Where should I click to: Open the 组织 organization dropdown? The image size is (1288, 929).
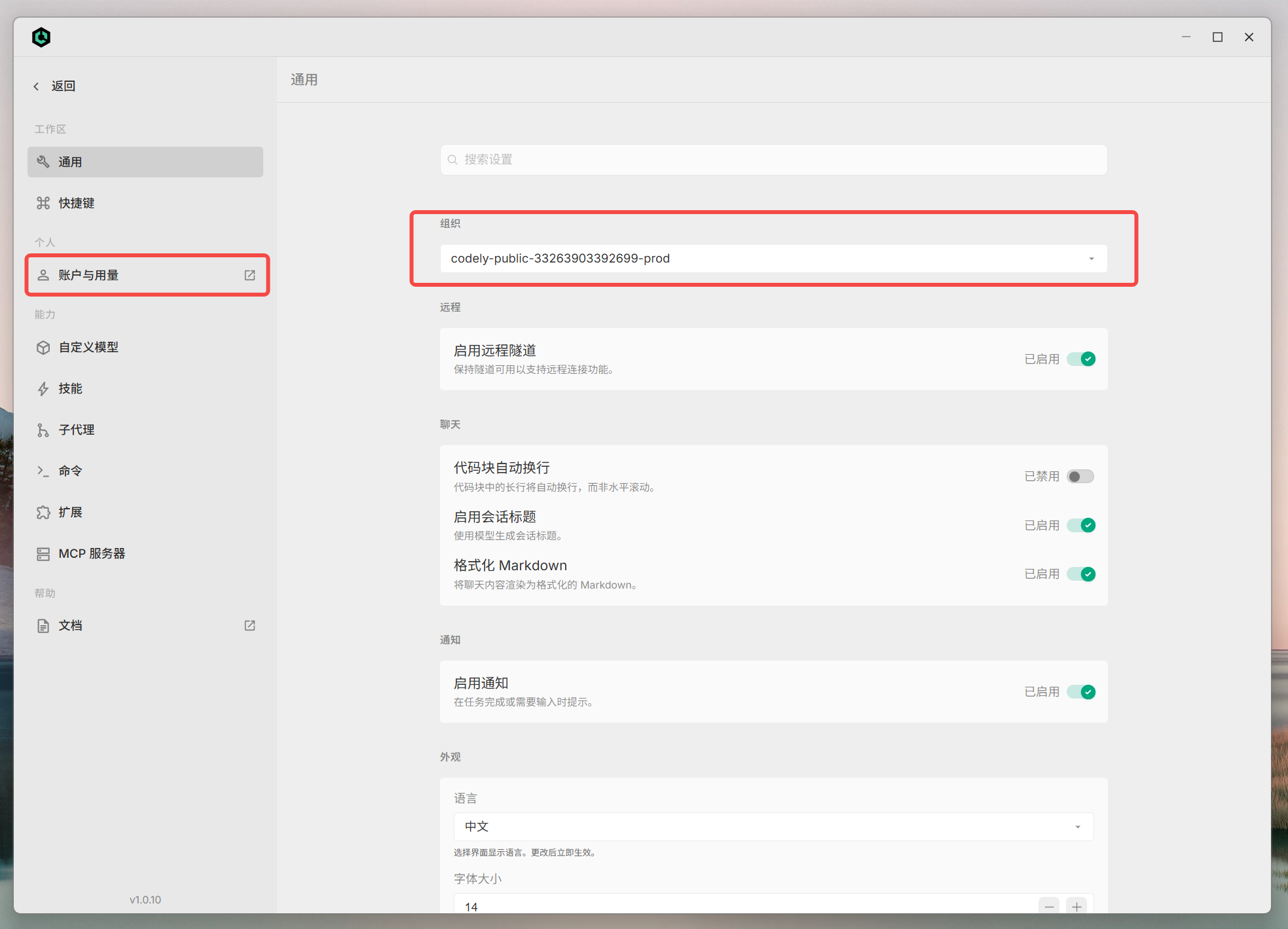[x=773, y=259]
